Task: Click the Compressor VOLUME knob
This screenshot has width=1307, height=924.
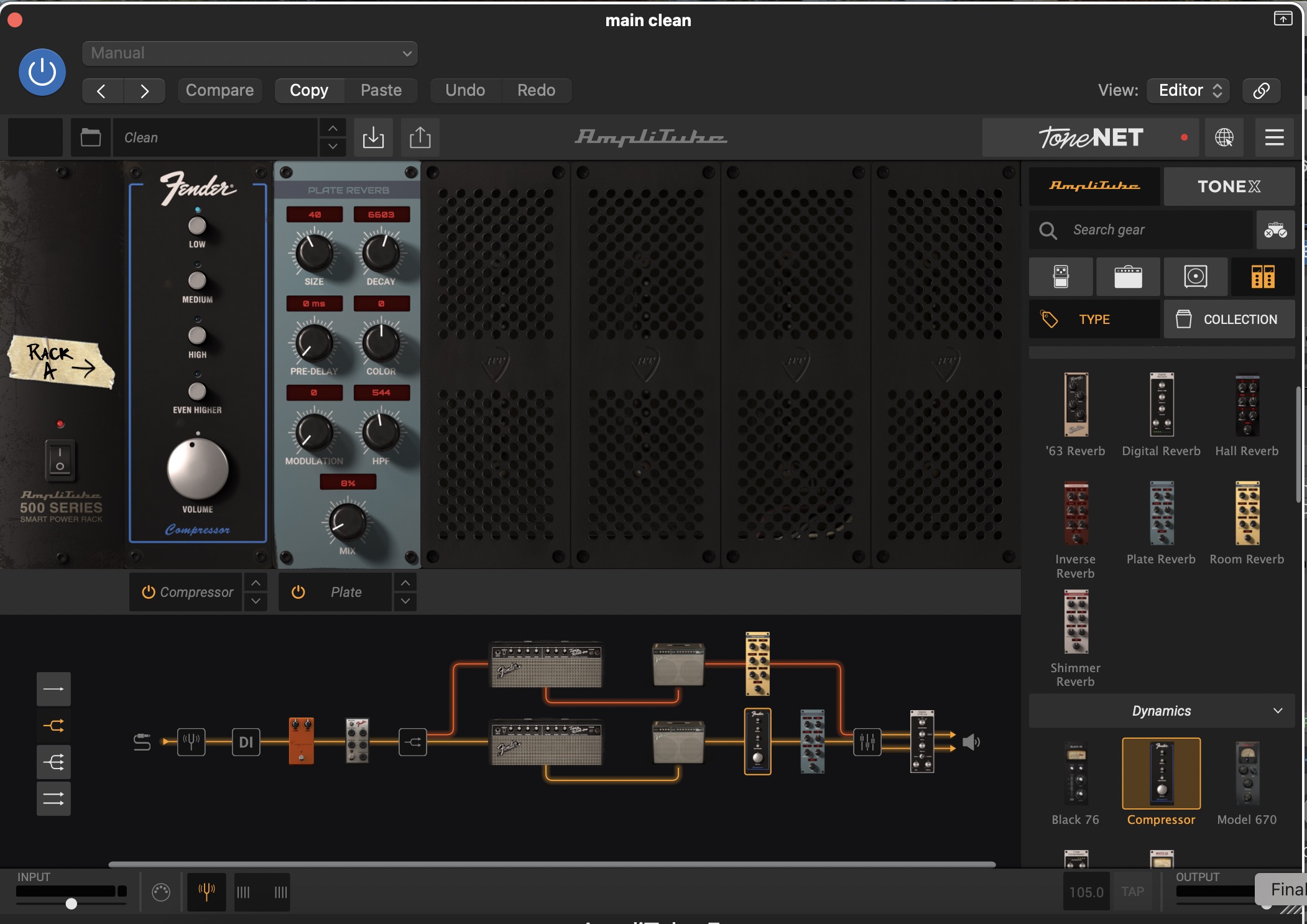Action: click(x=198, y=469)
